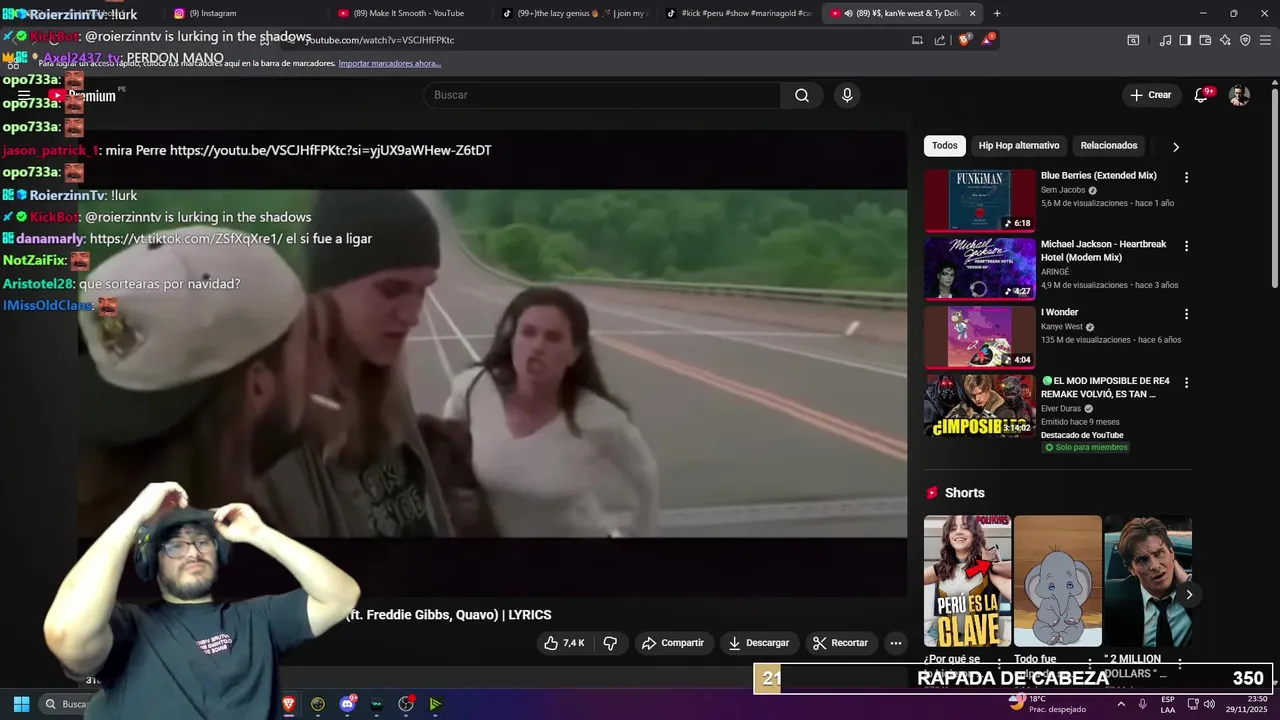Open the Brave VPN shield icon

[x=1245, y=40]
